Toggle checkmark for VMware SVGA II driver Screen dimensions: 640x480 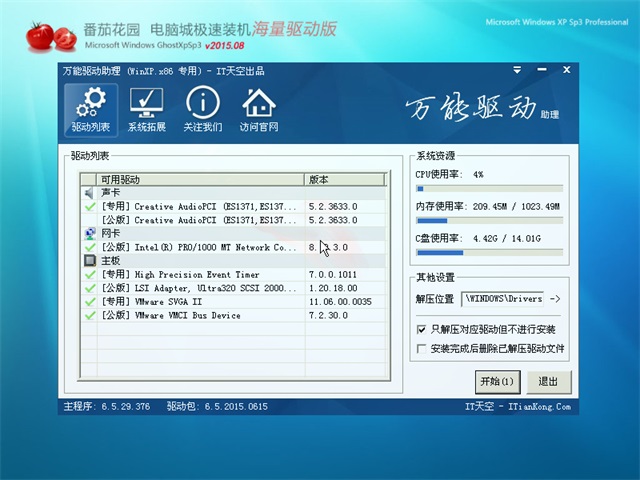pos(90,301)
